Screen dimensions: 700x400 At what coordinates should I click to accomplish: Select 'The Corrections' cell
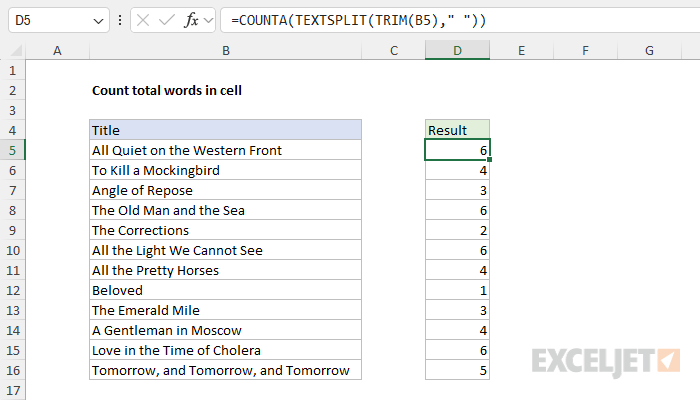click(225, 230)
